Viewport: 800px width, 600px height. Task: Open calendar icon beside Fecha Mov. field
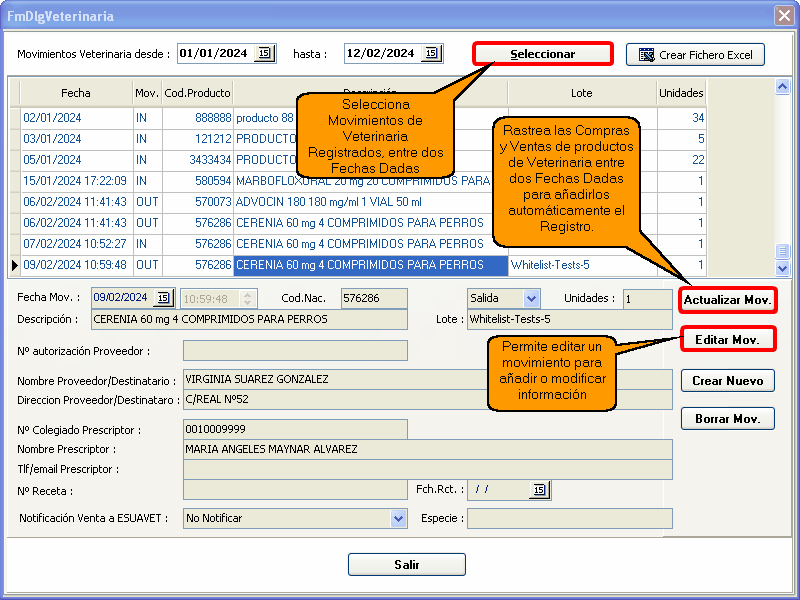coord(163,298)
